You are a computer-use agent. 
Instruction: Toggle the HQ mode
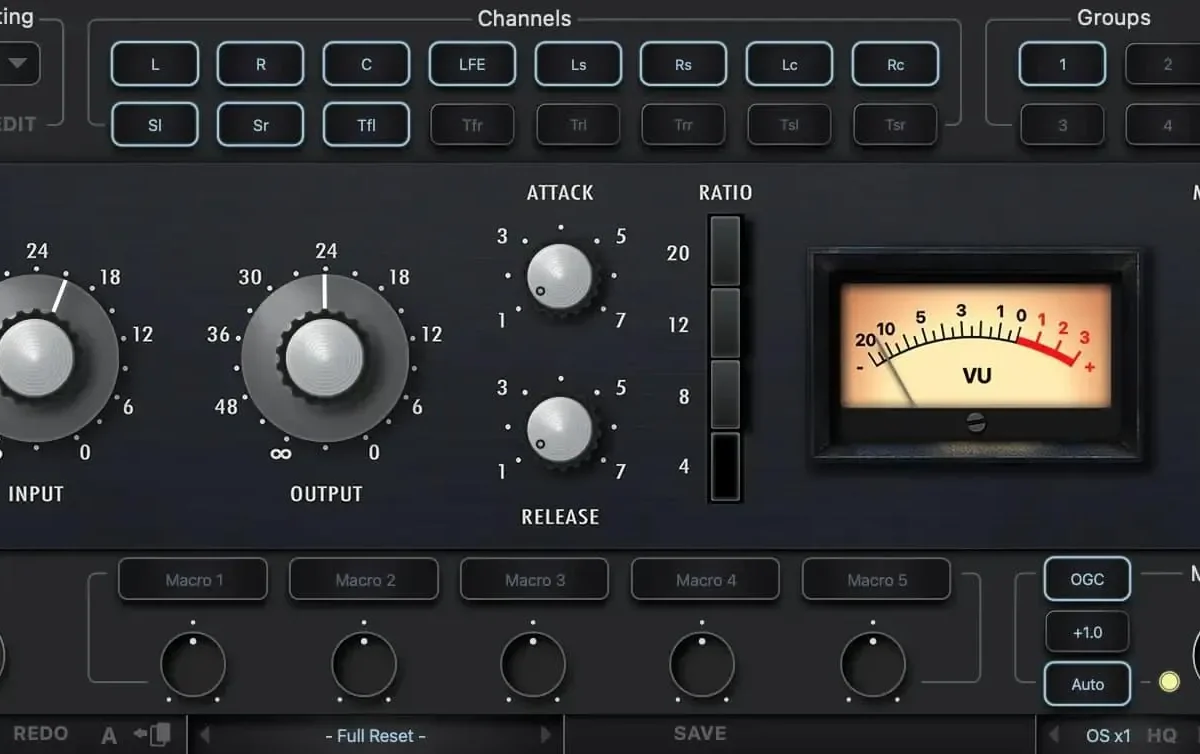click(x=1162, y=735)
